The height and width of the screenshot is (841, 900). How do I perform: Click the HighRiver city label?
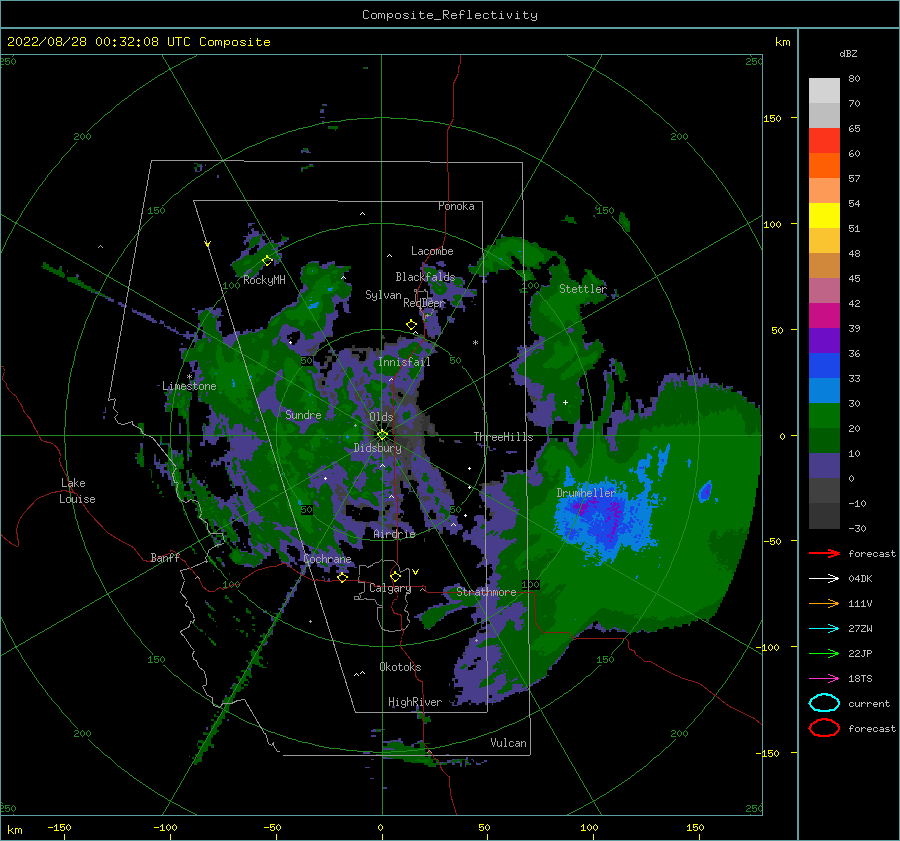[415, 702]
